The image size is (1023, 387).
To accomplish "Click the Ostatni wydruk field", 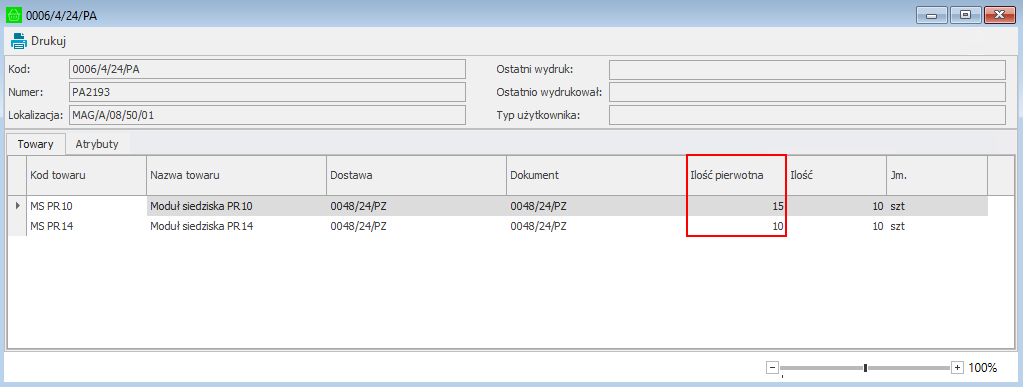I will click(807, 69).
